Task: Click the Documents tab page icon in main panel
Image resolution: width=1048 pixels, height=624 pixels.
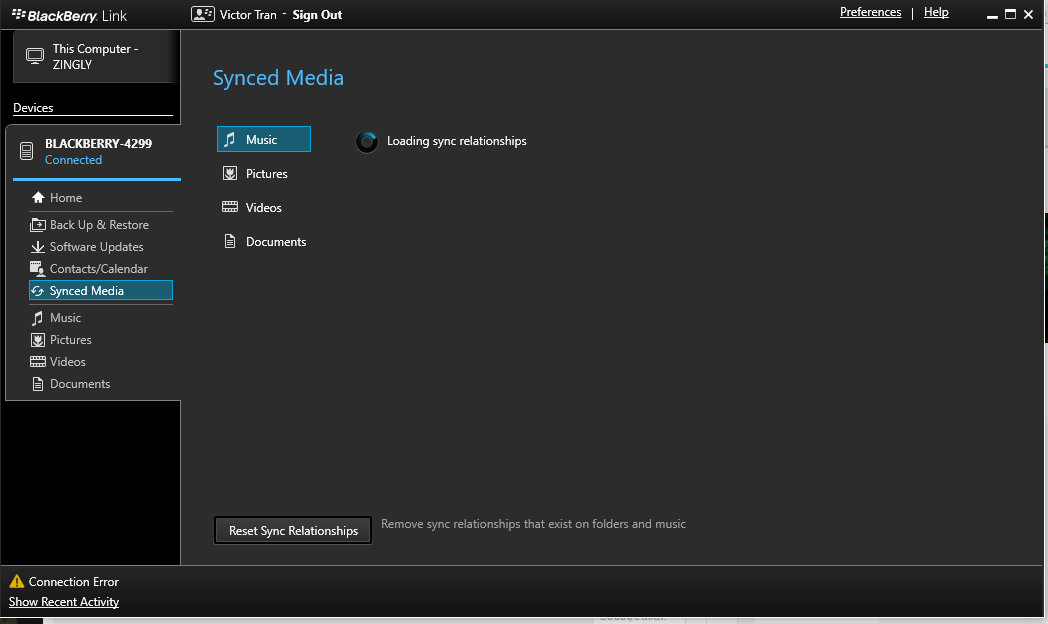Action: (x=230, y=241)
